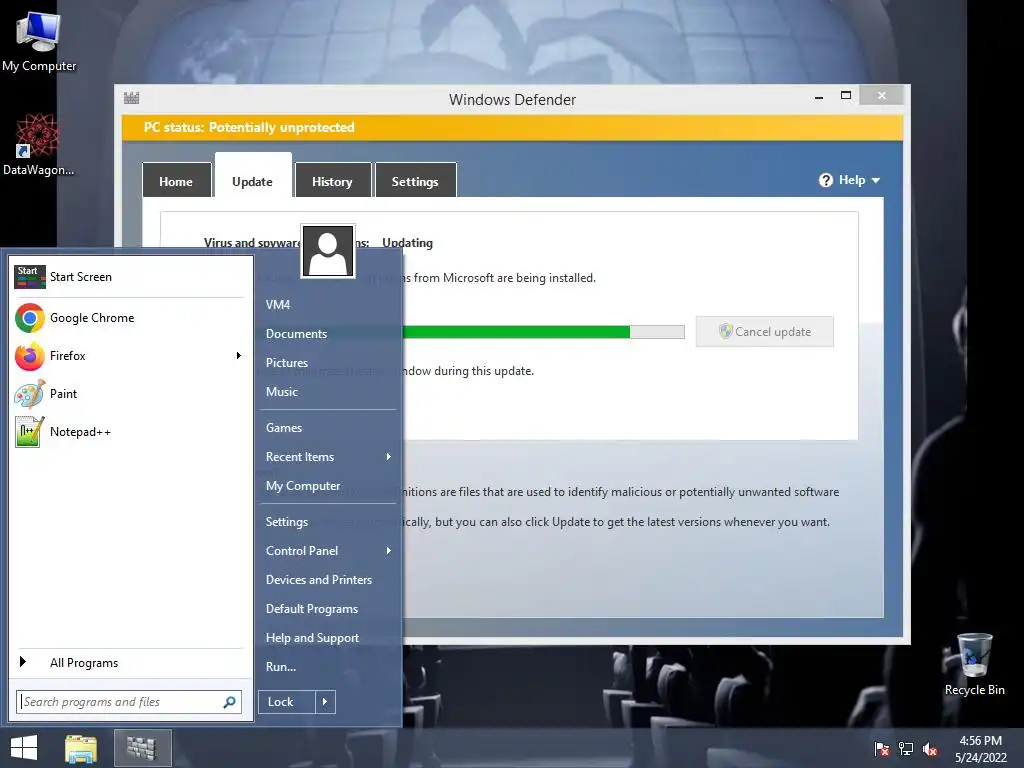Open Documents from Start menu
Viewport: 1024px width, 768px height.
[328, 334]
